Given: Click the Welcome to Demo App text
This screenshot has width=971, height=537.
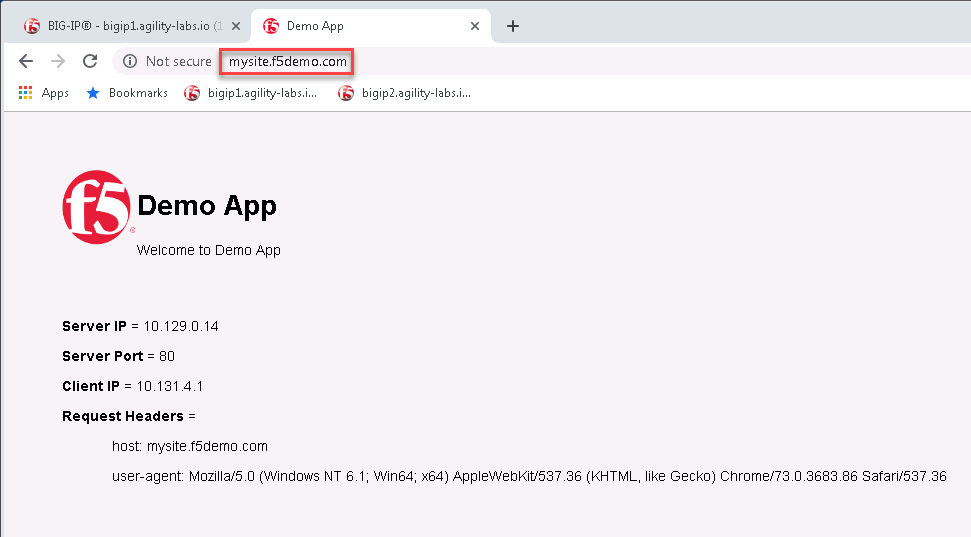Looking at the screenshot, I should (209, 250).
